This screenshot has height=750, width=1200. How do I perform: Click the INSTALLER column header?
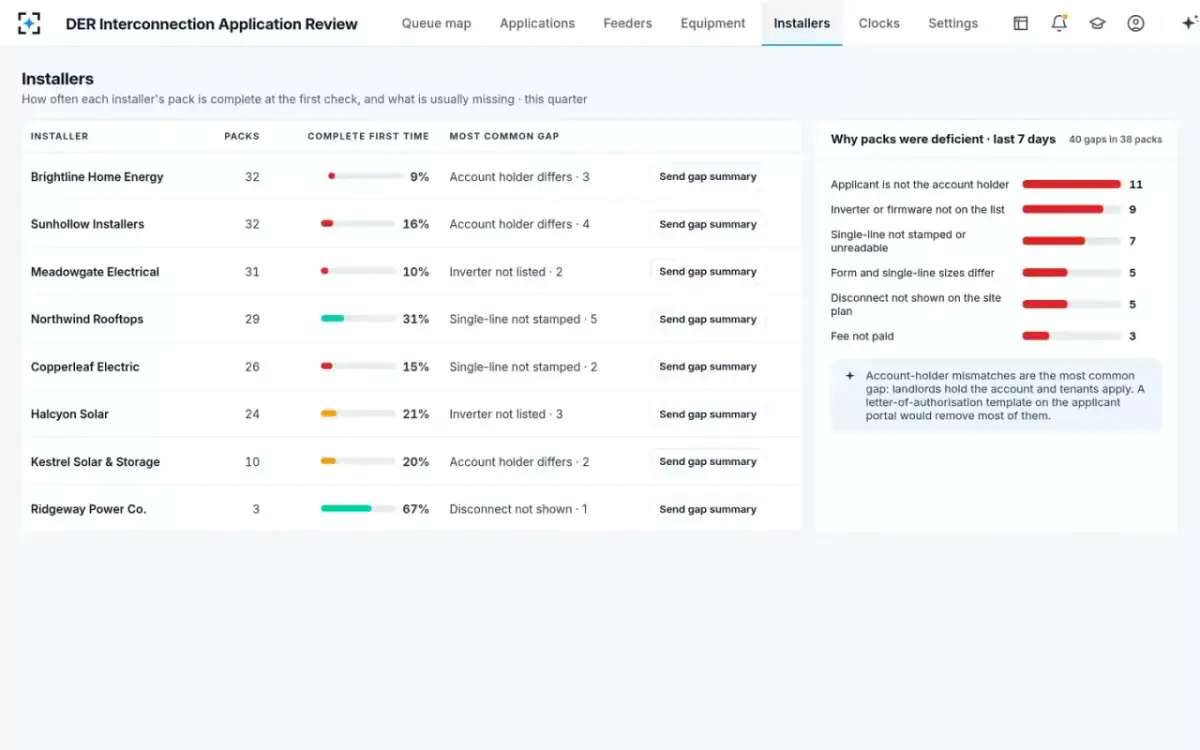[x=59, y=136]
